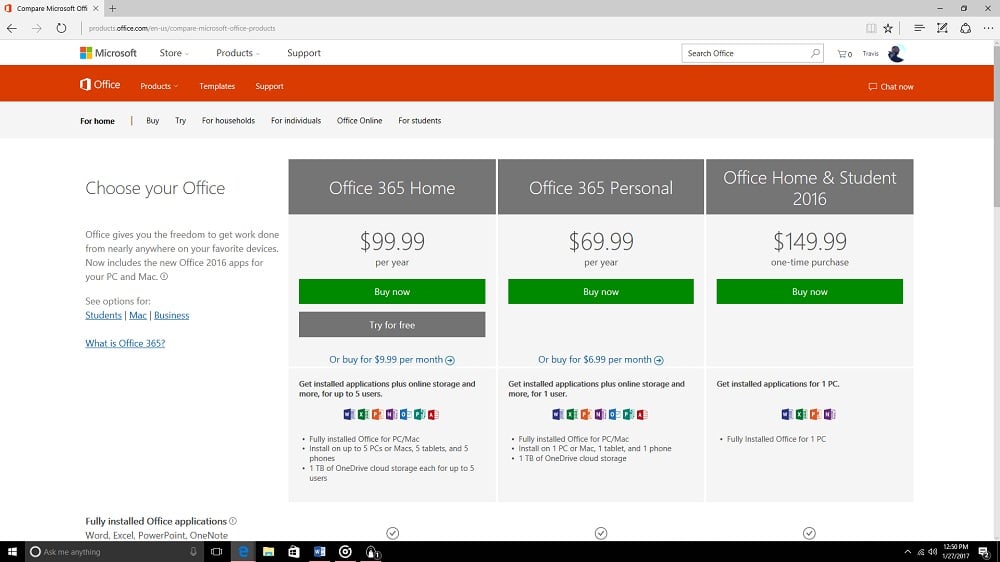Open Task View on taskbar
This screenshot has height=562, width=1000.
coord(217,552)
